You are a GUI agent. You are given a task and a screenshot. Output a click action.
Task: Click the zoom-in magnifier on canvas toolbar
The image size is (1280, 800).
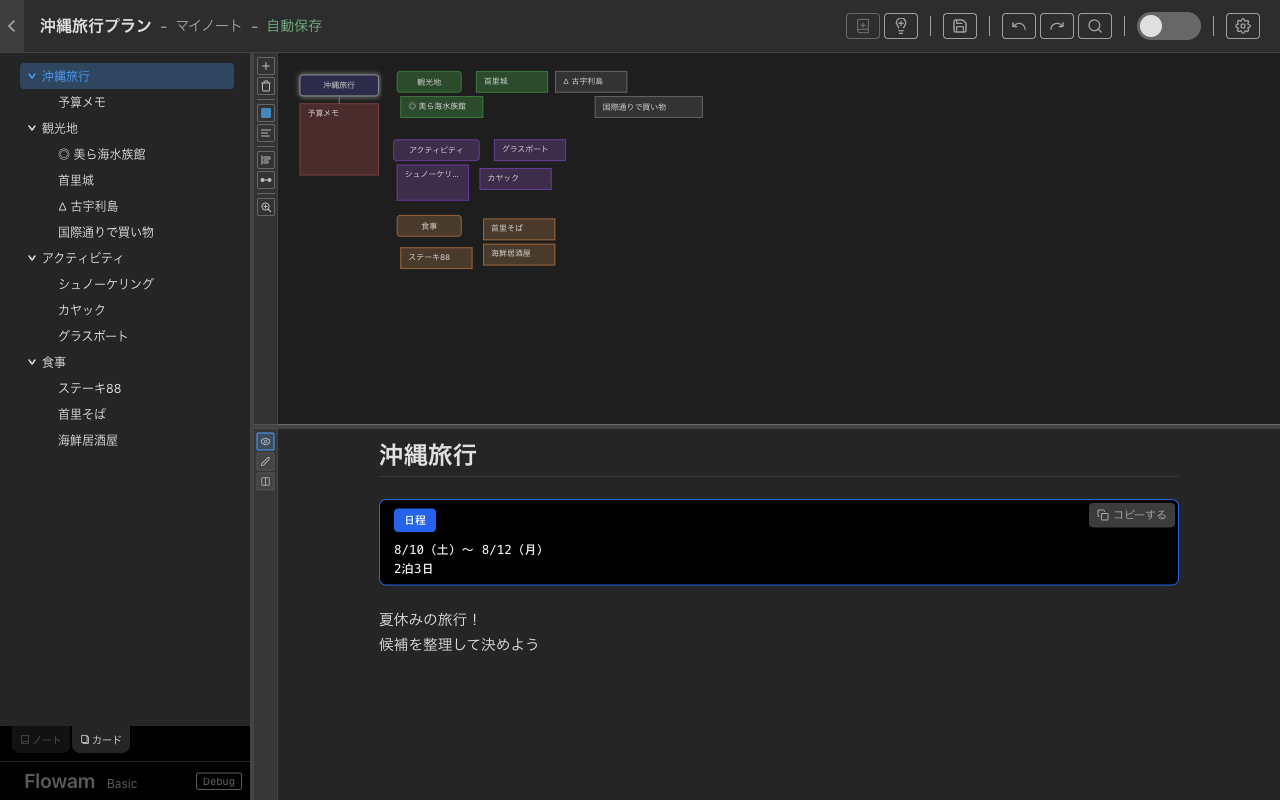point(265,207)
